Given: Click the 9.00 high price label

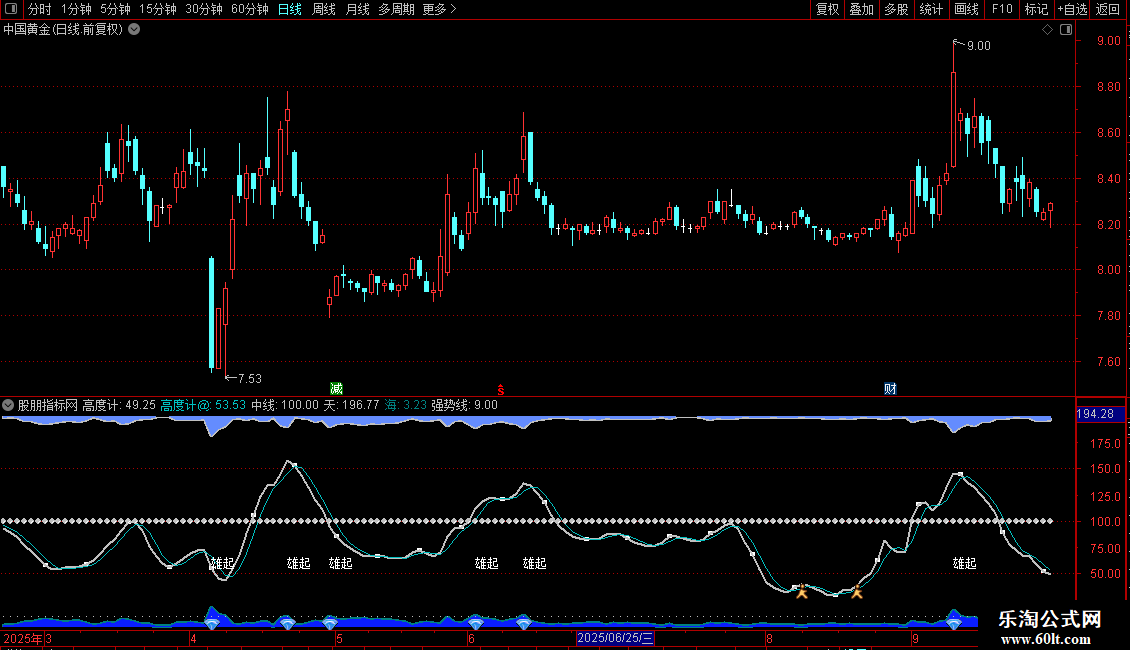Looking at the screenshot, I should click(979, 45).
